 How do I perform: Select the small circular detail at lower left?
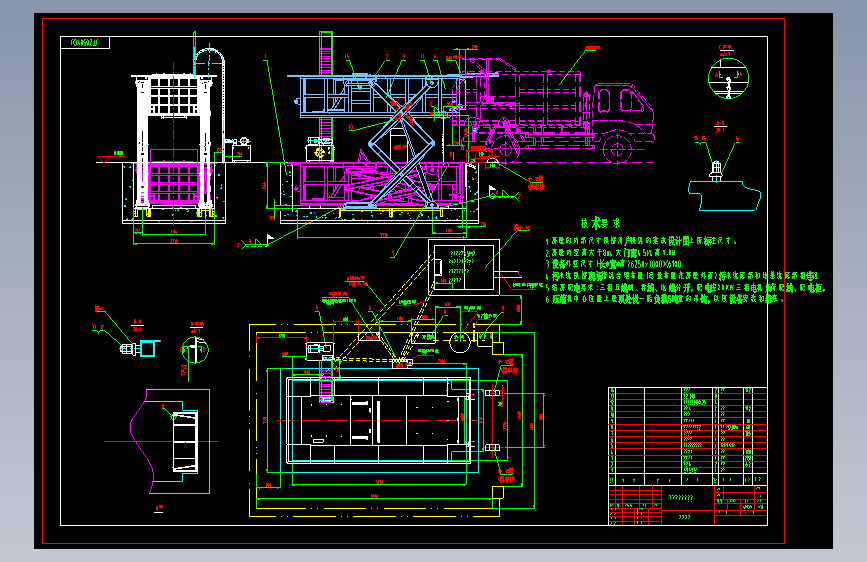coord(195,350)
